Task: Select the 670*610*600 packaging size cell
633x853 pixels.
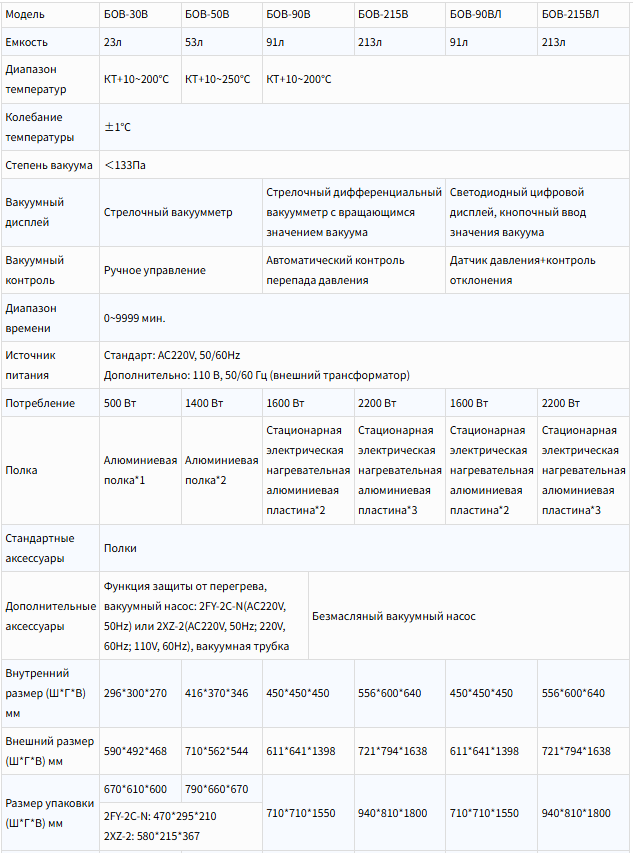Action: click(x=135, y=789)
